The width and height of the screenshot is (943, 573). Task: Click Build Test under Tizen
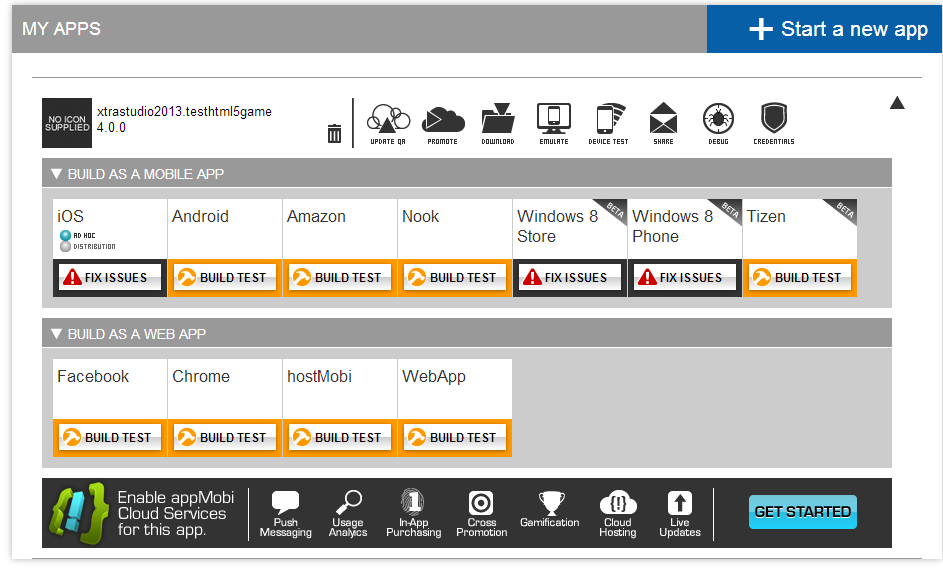[800, 277]
